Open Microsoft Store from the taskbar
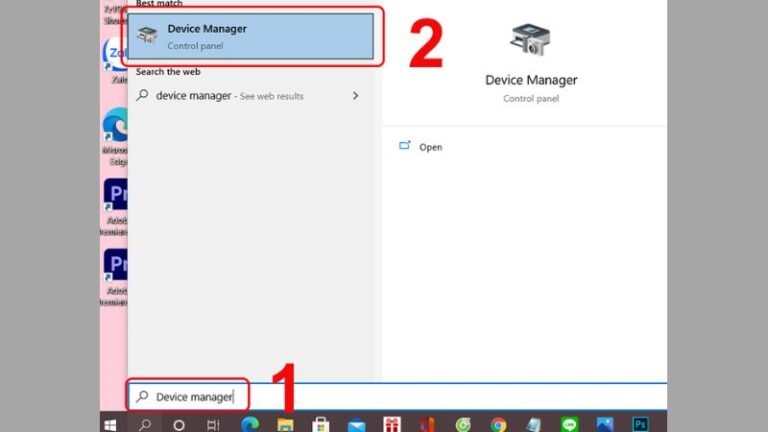Screen dimensions: 768x432 (x=321, y=424)
